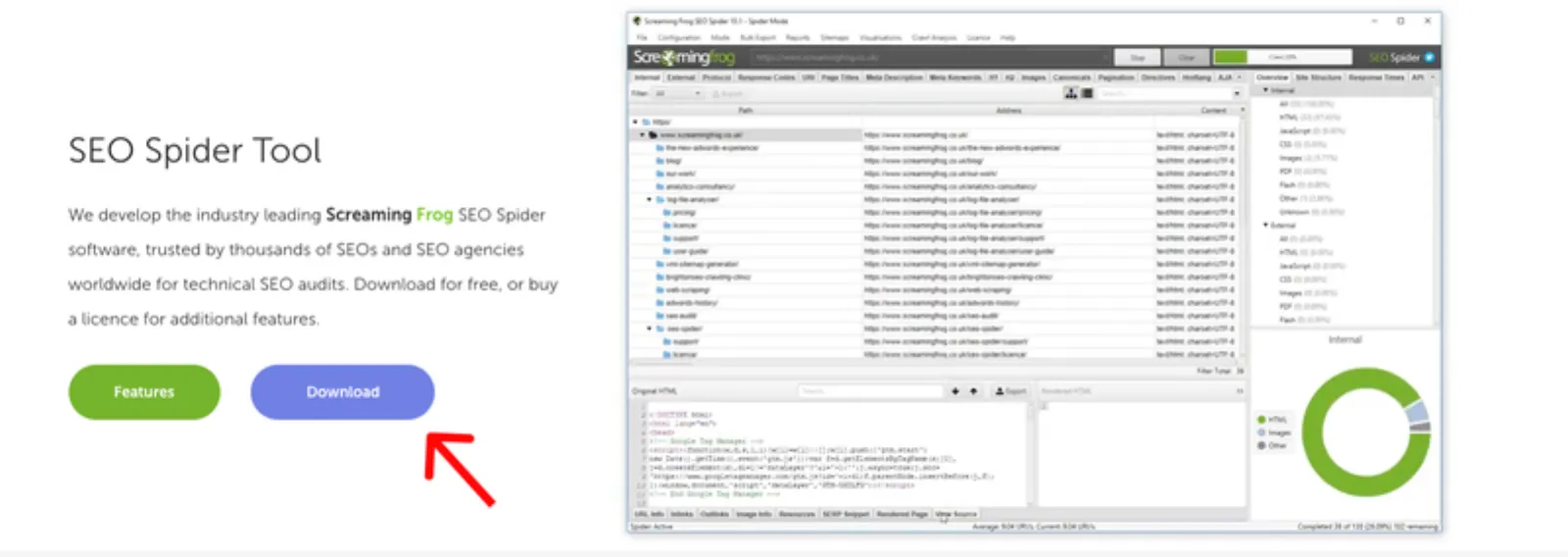
Task: Switch to list view icon in SEO Spider screenshot
Action: (x=1087, y=93)
